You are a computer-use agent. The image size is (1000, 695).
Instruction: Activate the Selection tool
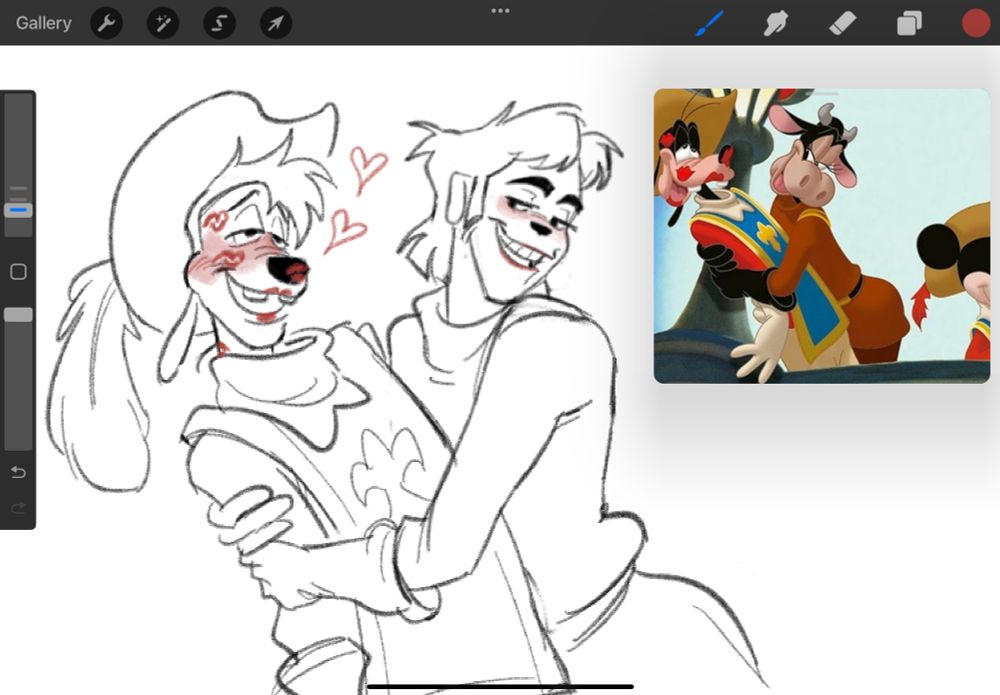(x=219, y=24)
